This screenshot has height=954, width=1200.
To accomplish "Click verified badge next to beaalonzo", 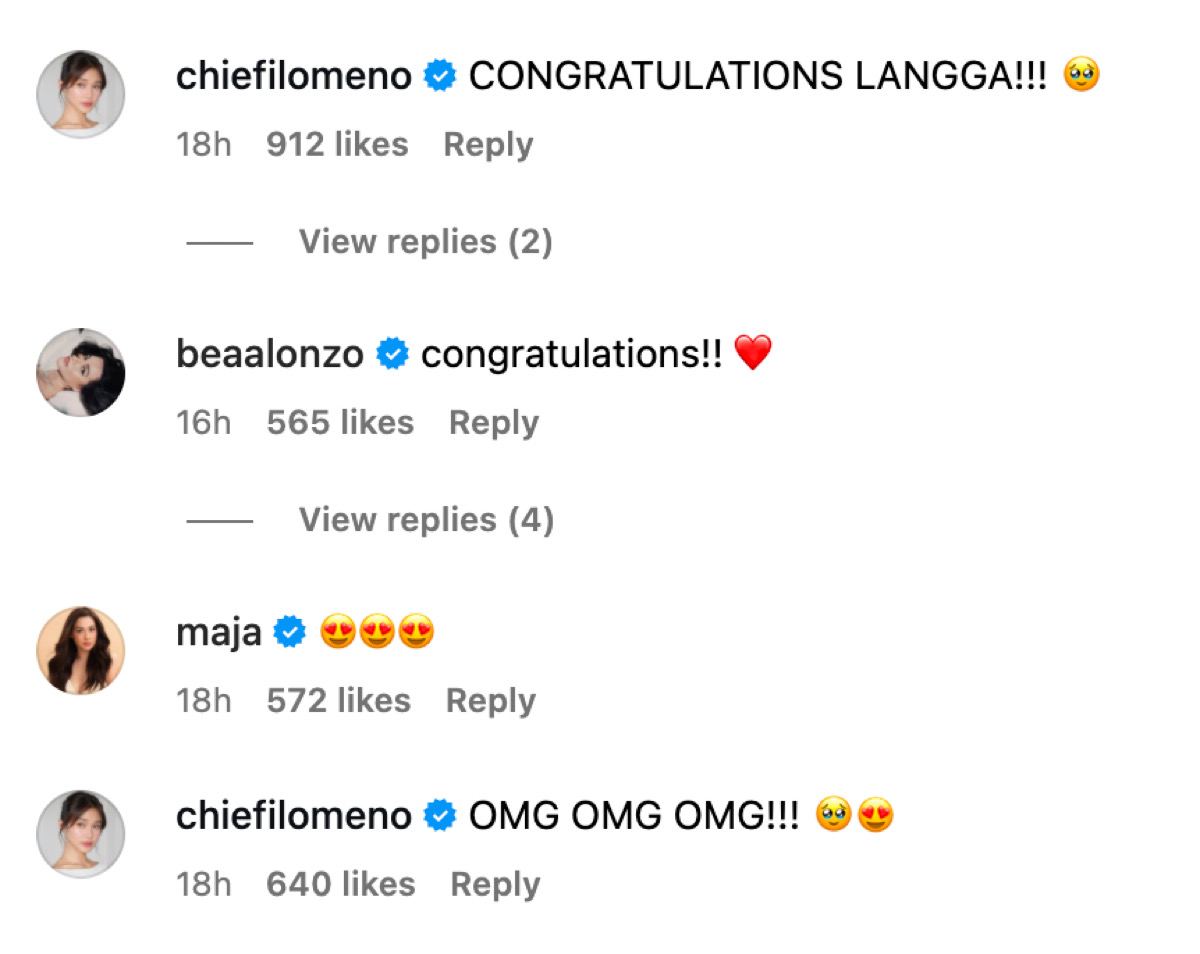I will (392, 354).
